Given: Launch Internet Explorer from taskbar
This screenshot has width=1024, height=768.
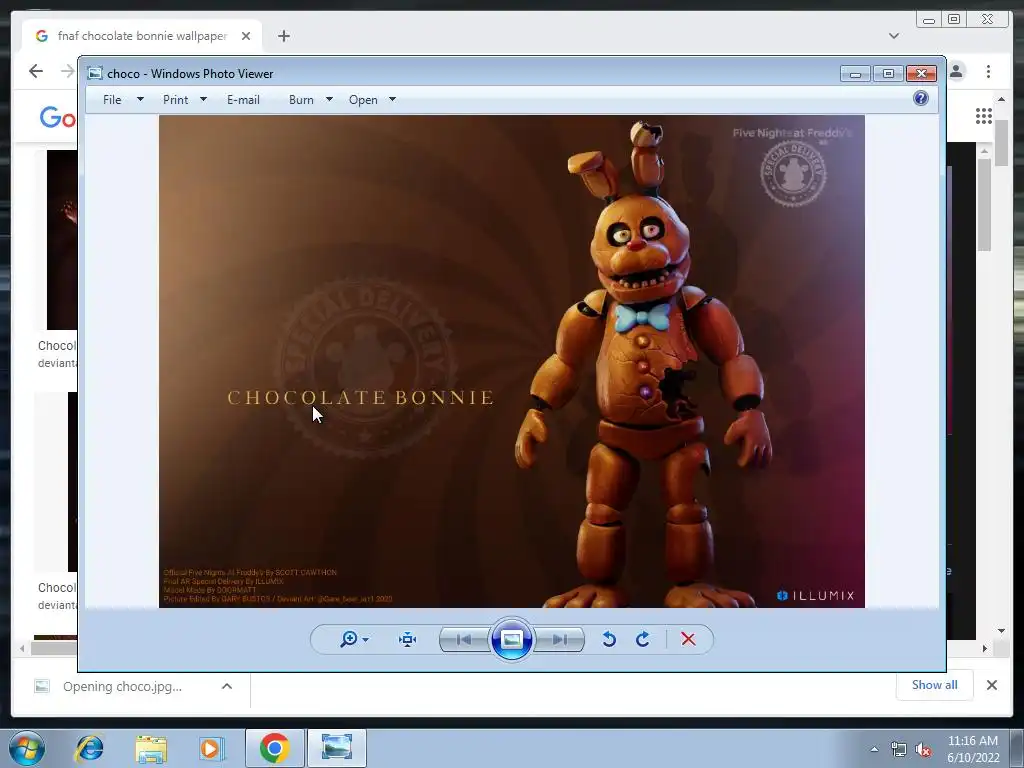Looking at the screenshot, I should pos(89,748).
